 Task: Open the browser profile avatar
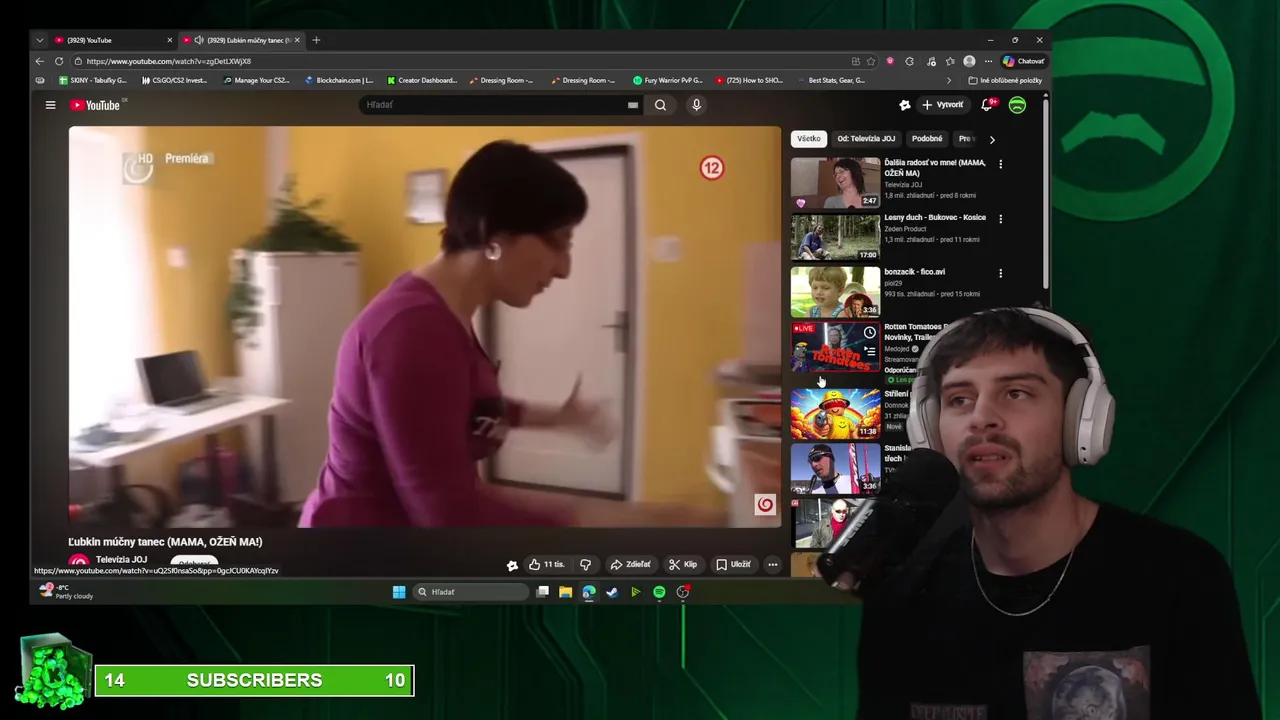click(969, 61)
